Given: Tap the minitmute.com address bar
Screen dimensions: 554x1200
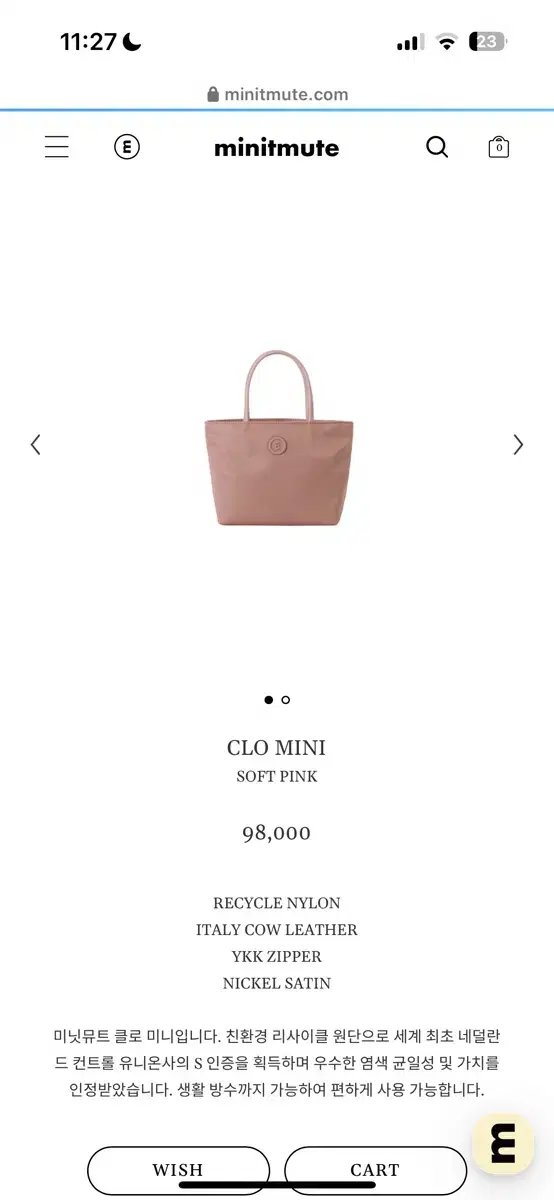Looking at the screenshot, I should click(277, 95).
